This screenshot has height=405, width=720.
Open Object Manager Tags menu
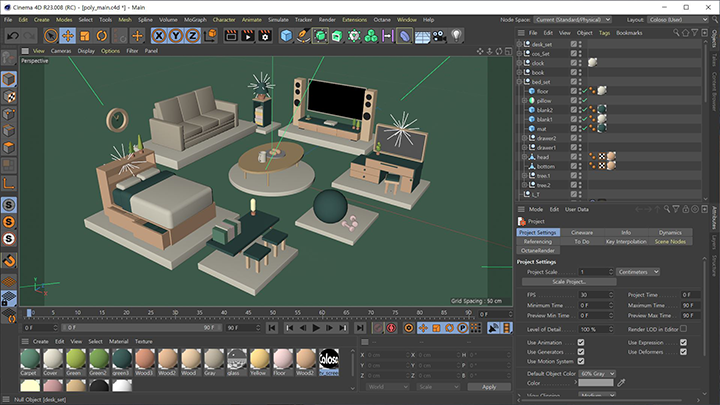(x=604, y=33)
